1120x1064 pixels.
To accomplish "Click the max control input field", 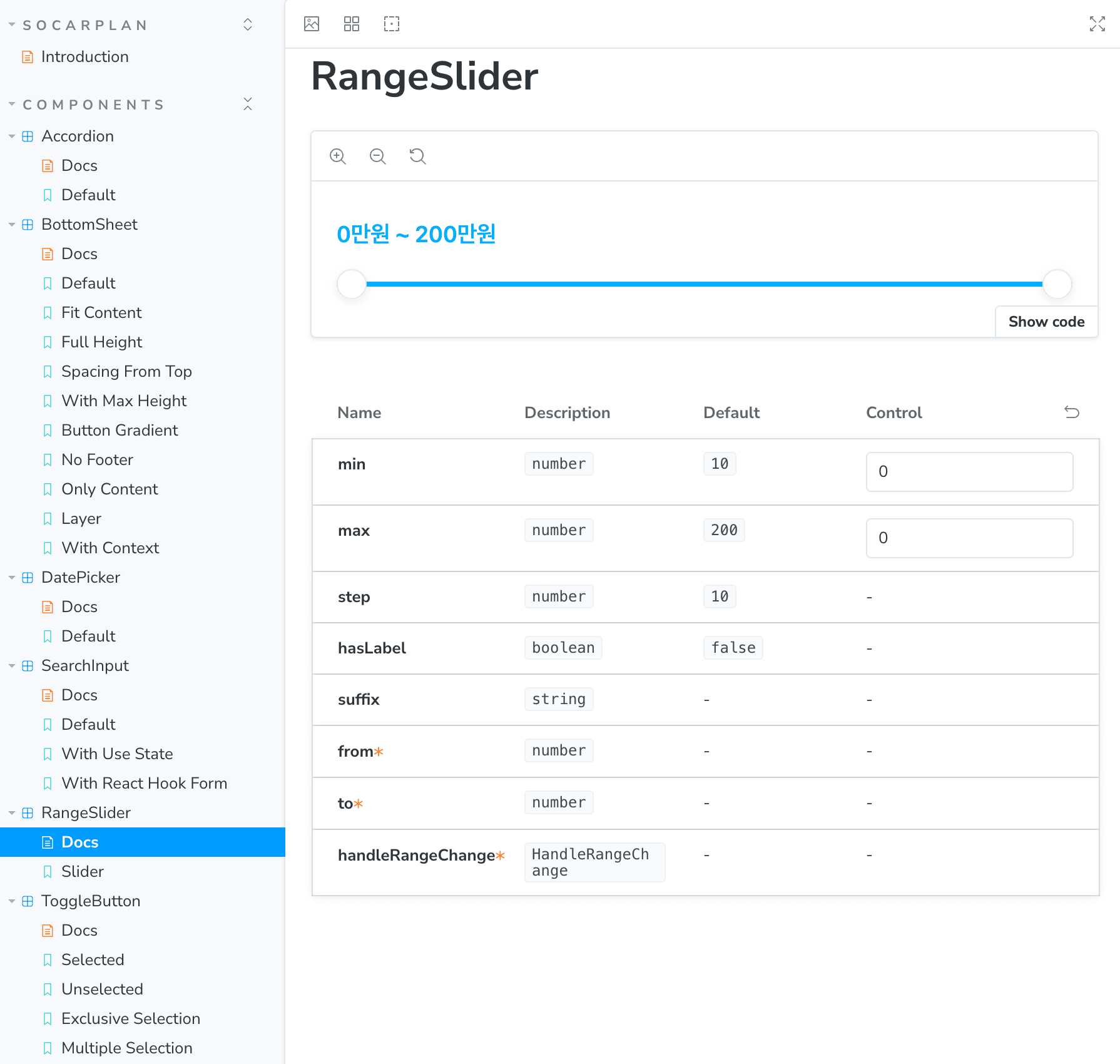I will pyautogui.click(x=969, y=538).
